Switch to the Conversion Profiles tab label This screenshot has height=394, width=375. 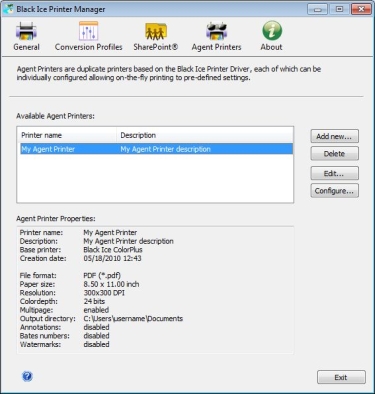click(x=89, y=47)
